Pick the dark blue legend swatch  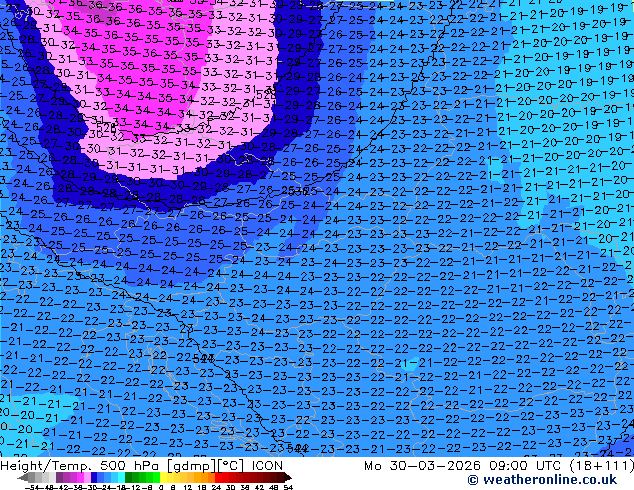click(94, 477)
